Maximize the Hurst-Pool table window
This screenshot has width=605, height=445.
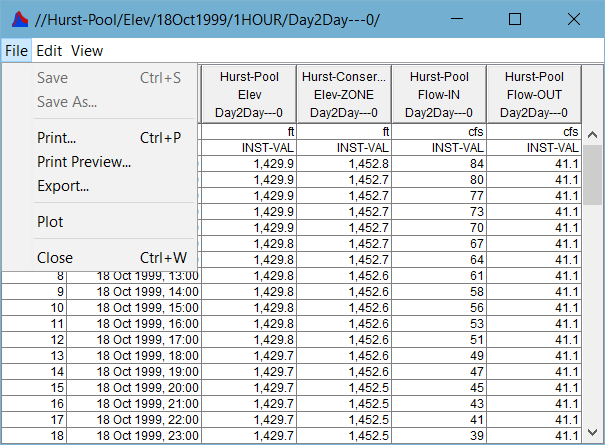[x=514, y=20]
